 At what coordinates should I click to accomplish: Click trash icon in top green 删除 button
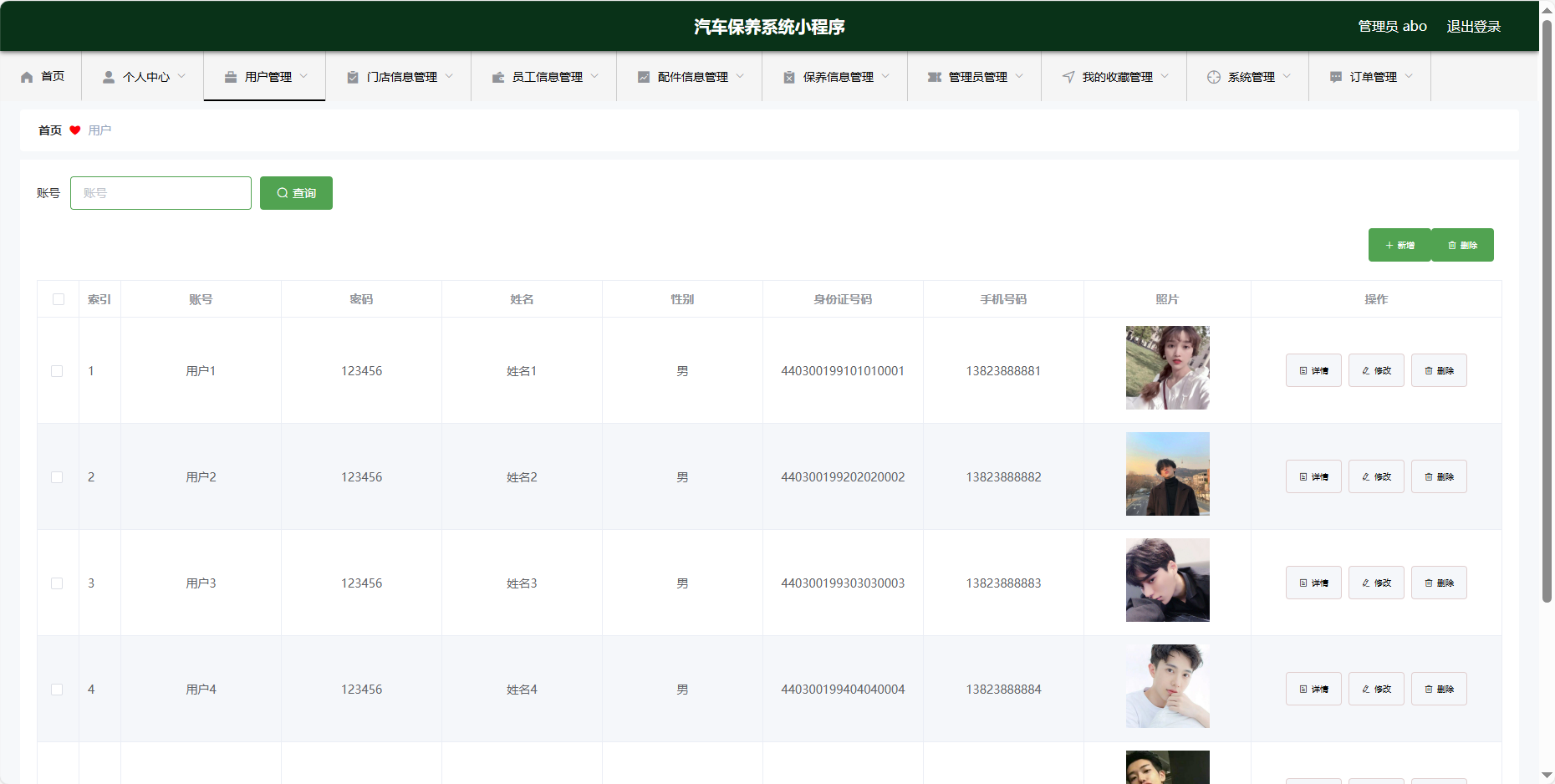1452,246
